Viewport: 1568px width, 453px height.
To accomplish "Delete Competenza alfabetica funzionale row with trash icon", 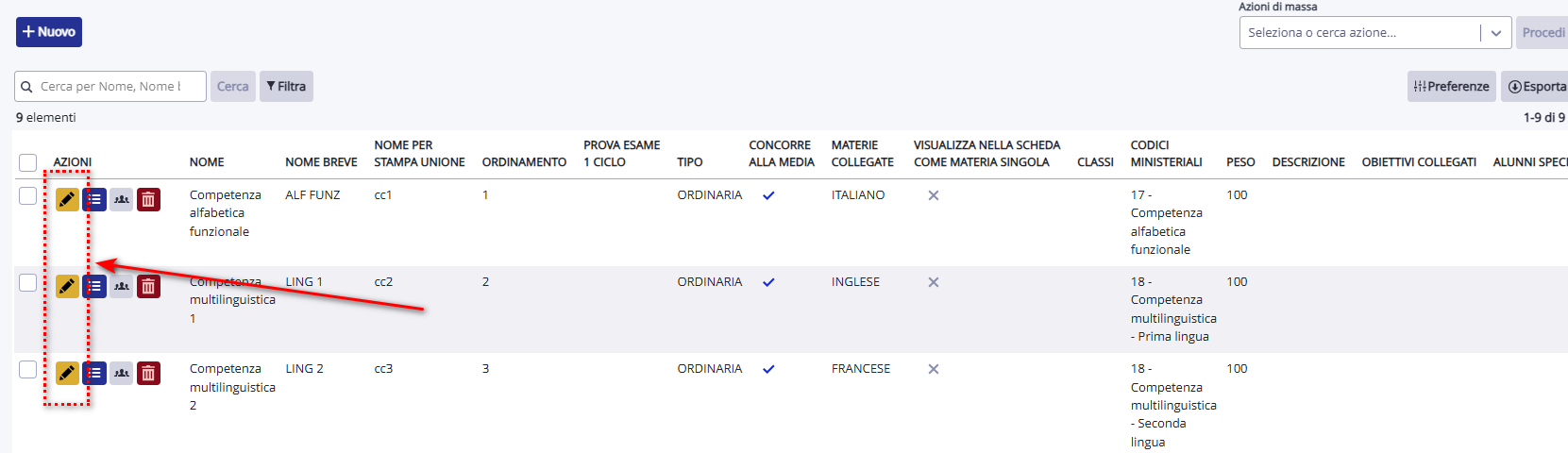I will tap(148, 199).
